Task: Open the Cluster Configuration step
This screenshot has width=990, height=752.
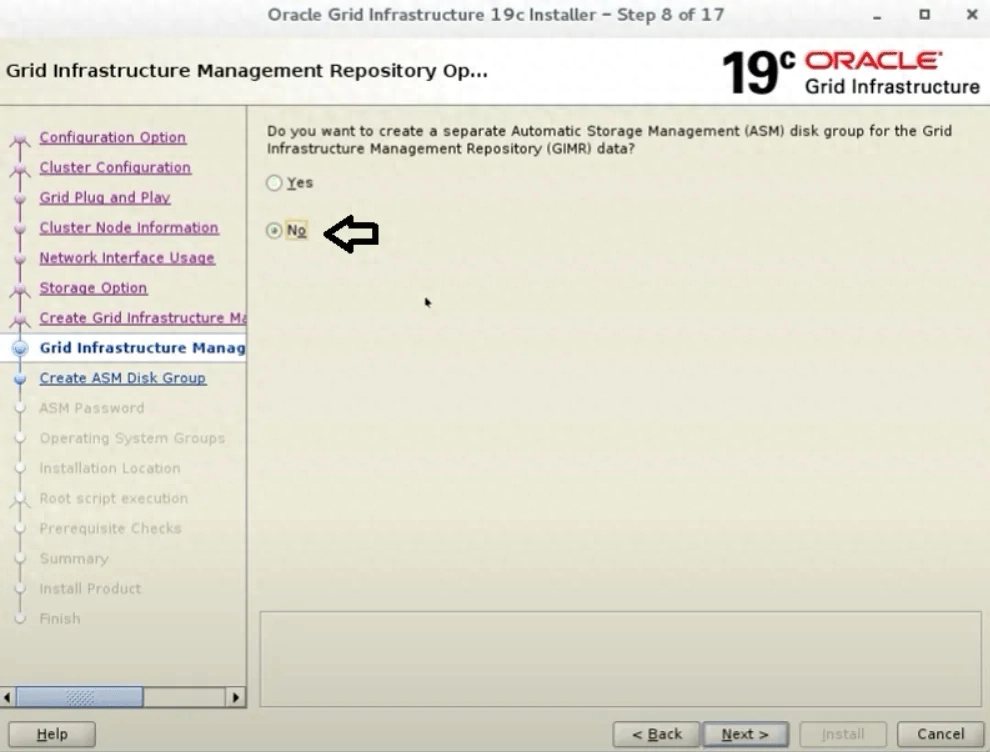Action: [114, 165]
